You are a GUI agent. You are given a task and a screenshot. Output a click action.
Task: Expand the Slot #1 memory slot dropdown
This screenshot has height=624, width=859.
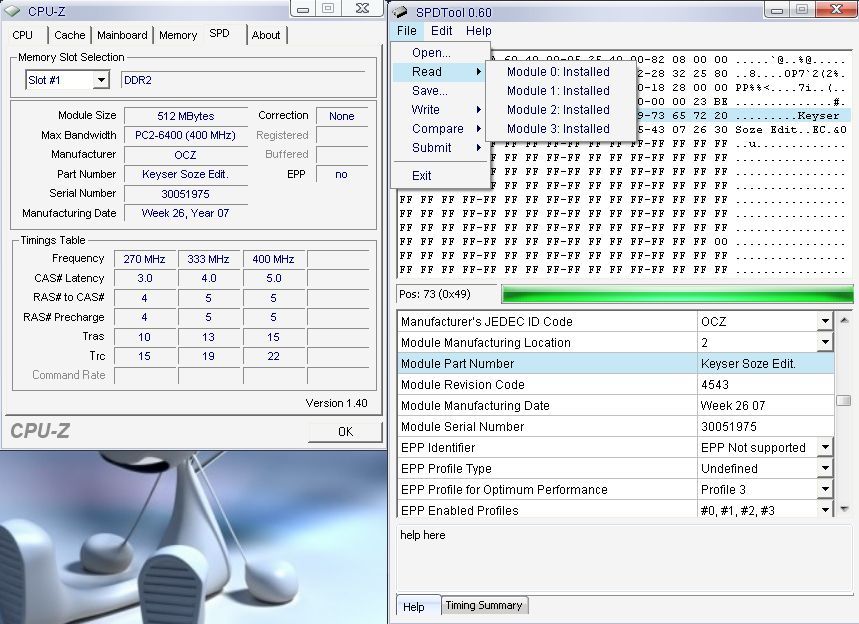101,80
